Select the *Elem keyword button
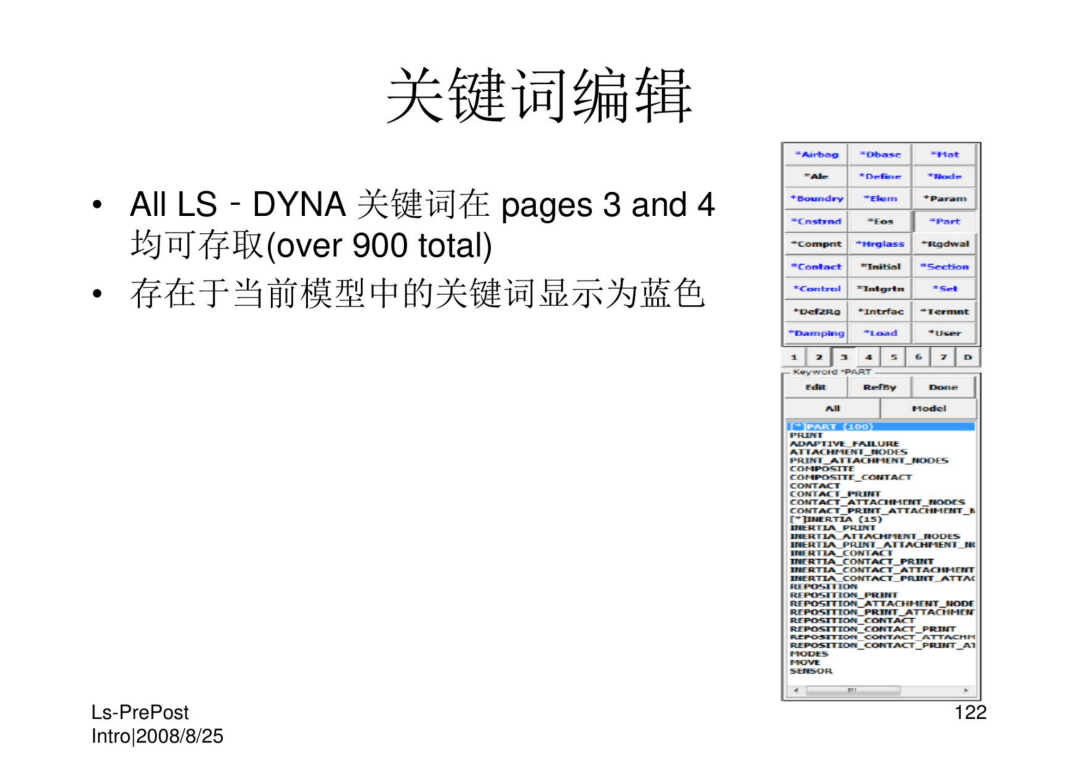Screen dimensions: 1080x763 pos(880,198)
